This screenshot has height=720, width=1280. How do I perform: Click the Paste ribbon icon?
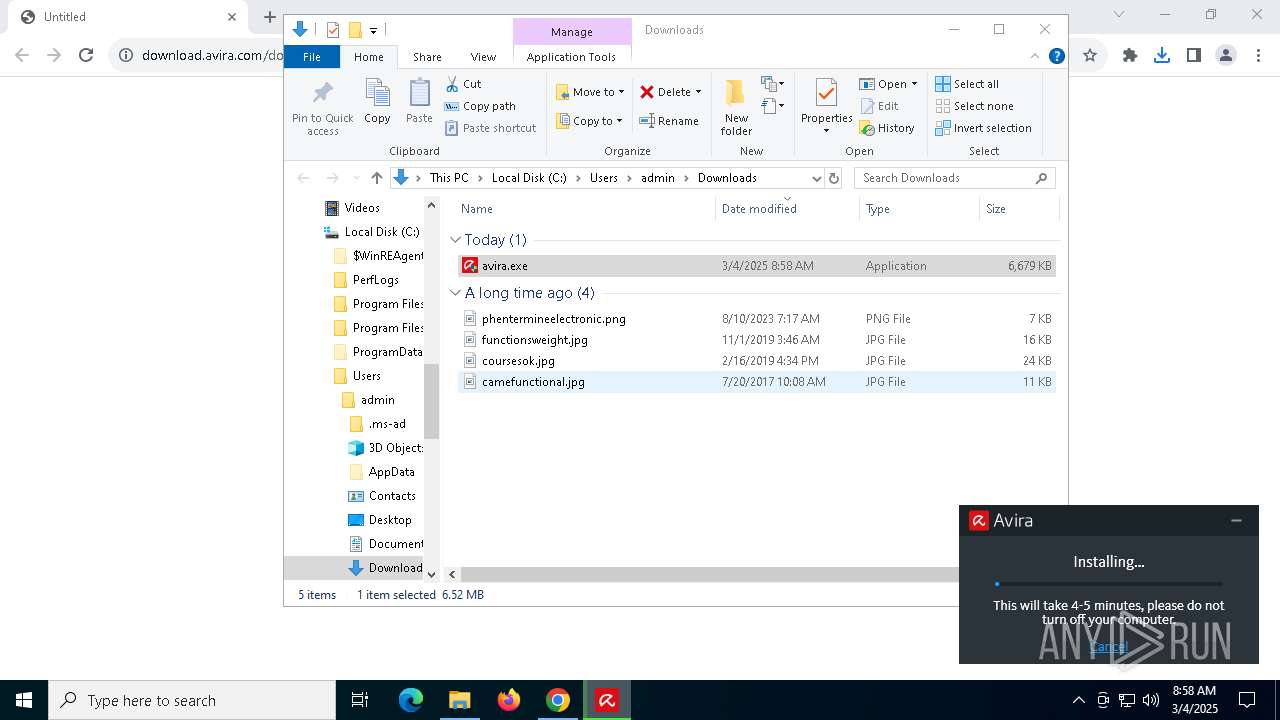[419, 93]
